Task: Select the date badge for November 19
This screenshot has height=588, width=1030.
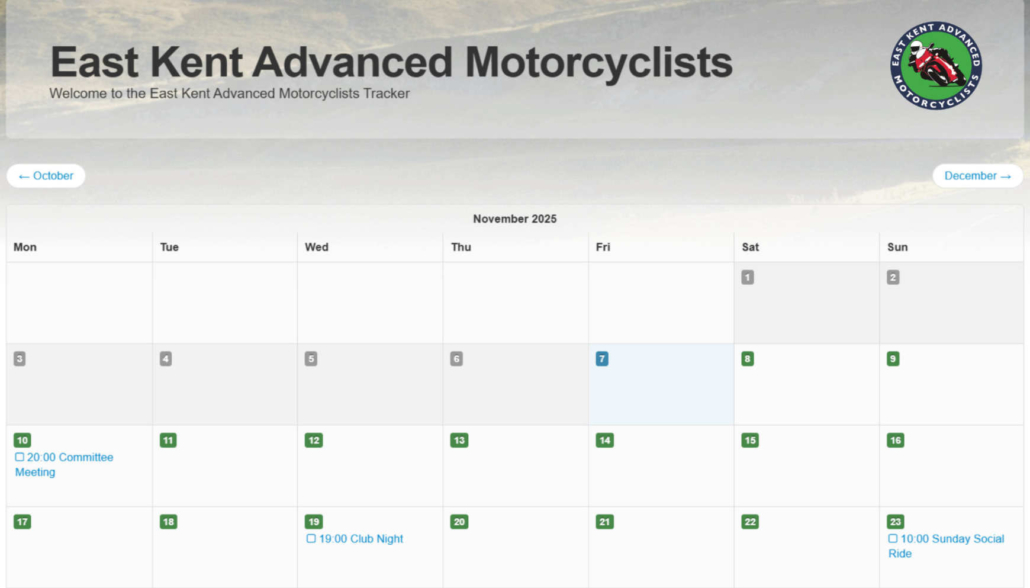Action: [314, 522]
